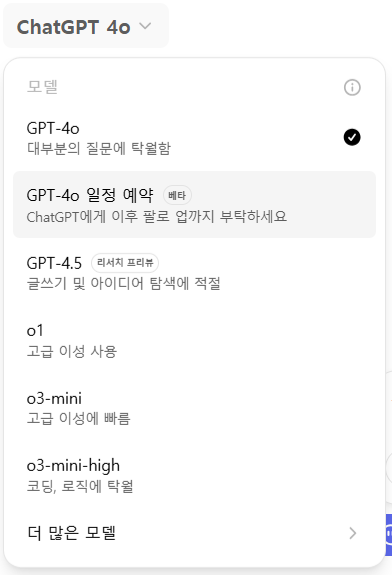Choose GPT-4o 일정 예약 model
The image size is (392, 575).
[x=194, y=205]
